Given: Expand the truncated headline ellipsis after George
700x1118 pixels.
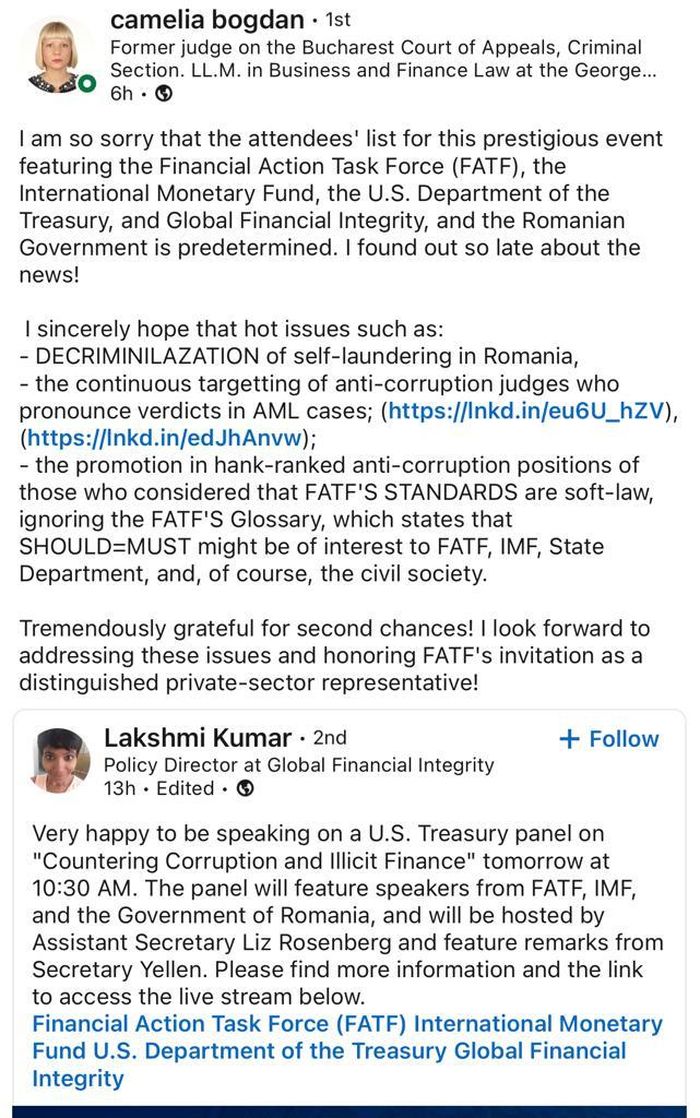Looking at the screenshot, I should point(648,70).
